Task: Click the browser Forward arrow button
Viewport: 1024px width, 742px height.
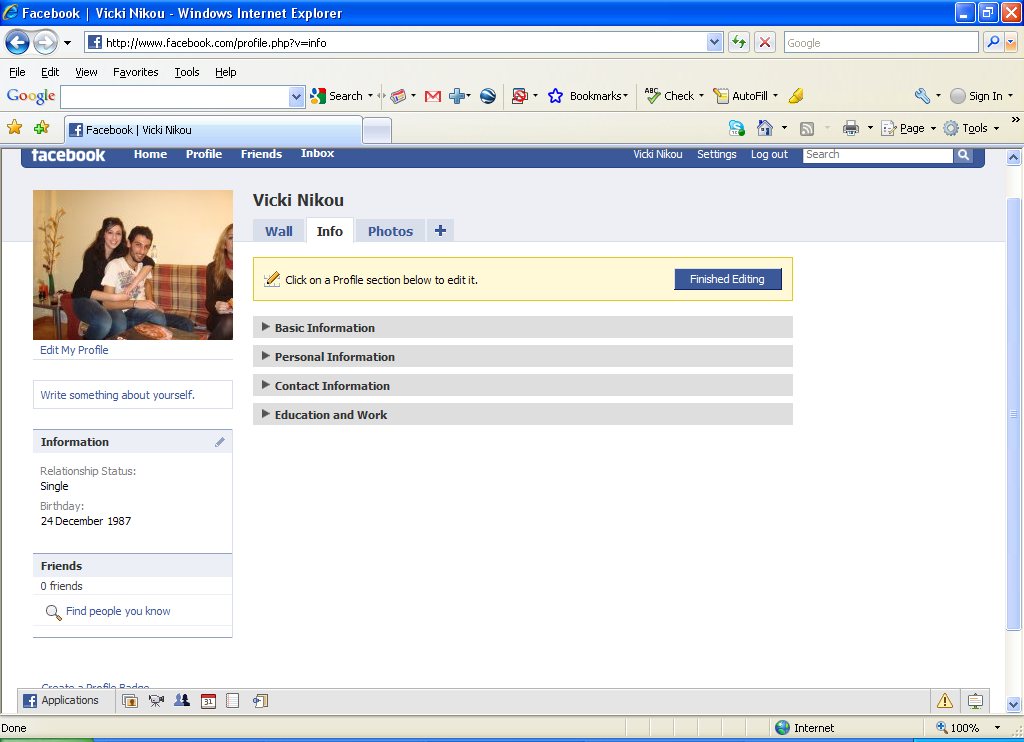Action: coord(45,43)
